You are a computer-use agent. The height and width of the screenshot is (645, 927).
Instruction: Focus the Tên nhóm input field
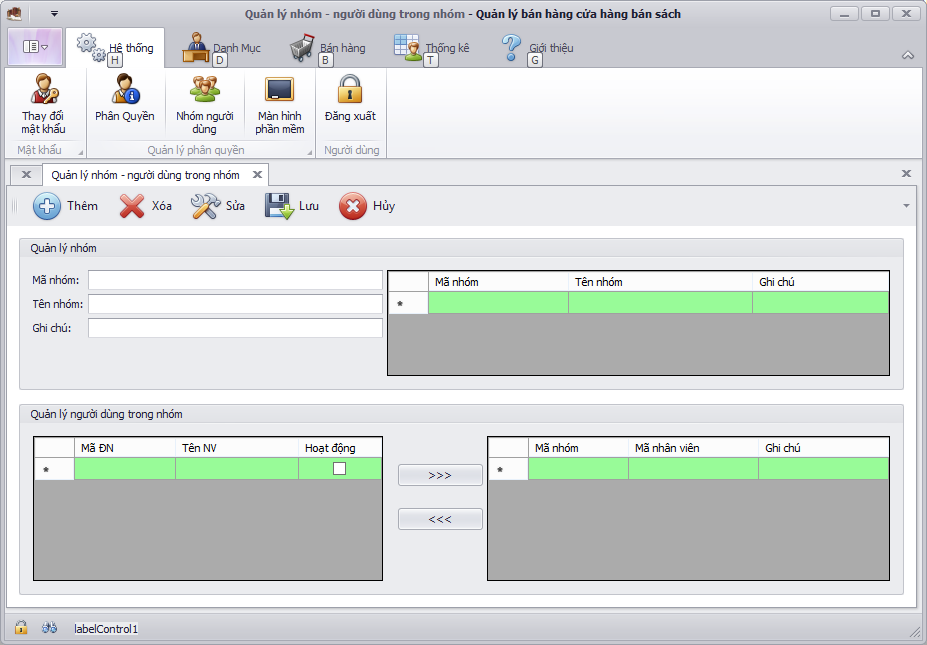click(x=235, y=304)
